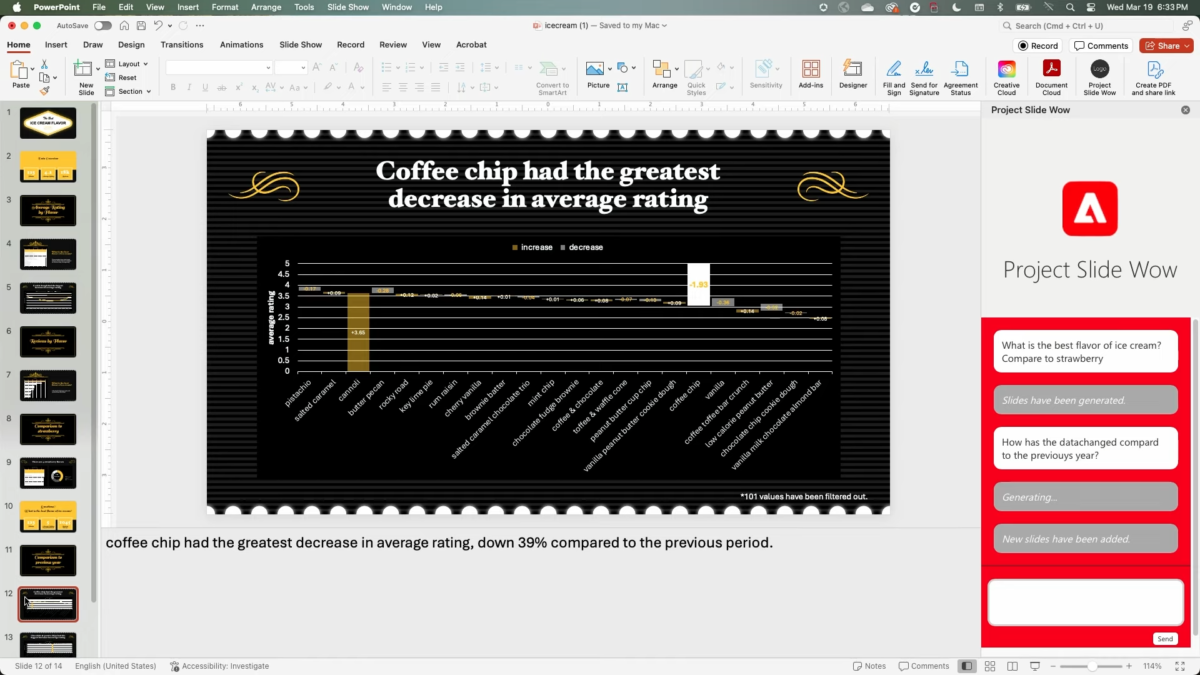Switch to the Transitions ribbon tab

[182, 45]
